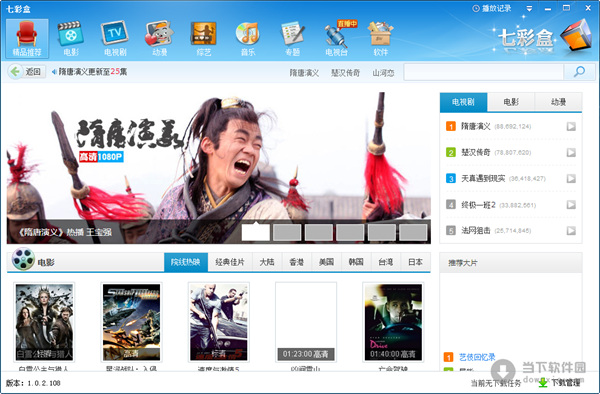Image resolution: width=600 pixels, height=394 pixels.
Task: Play 法网狙击 from the ranking list
Action: 571,230
